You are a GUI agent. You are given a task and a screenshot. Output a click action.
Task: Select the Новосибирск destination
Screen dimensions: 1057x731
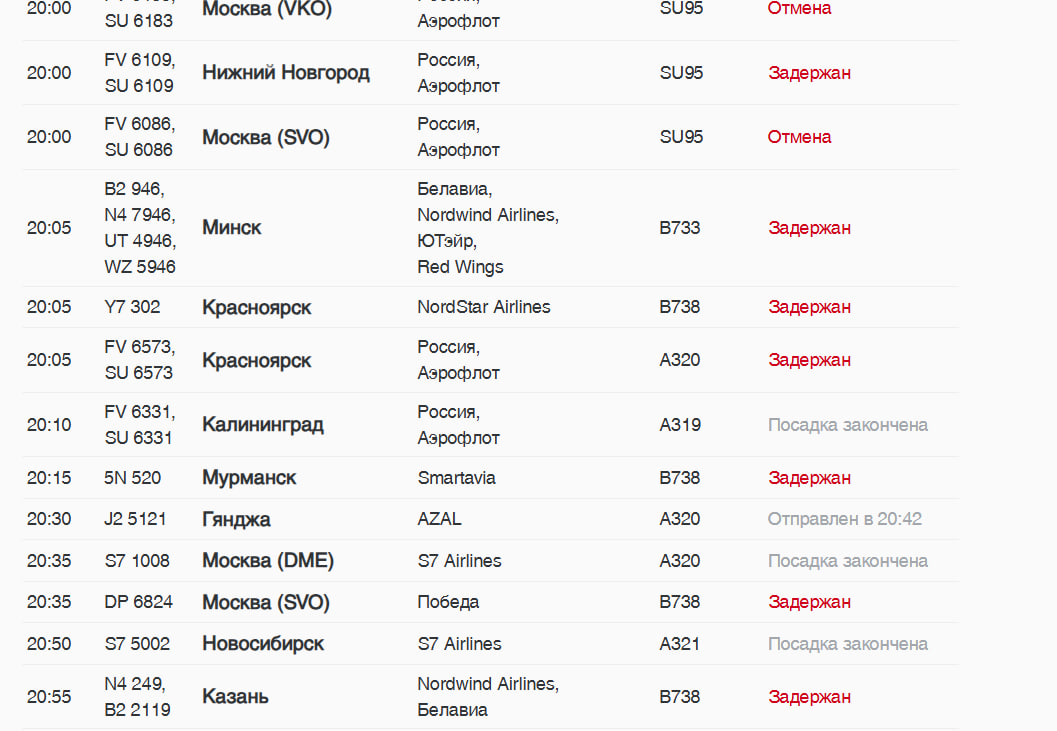tap(263, 644)
